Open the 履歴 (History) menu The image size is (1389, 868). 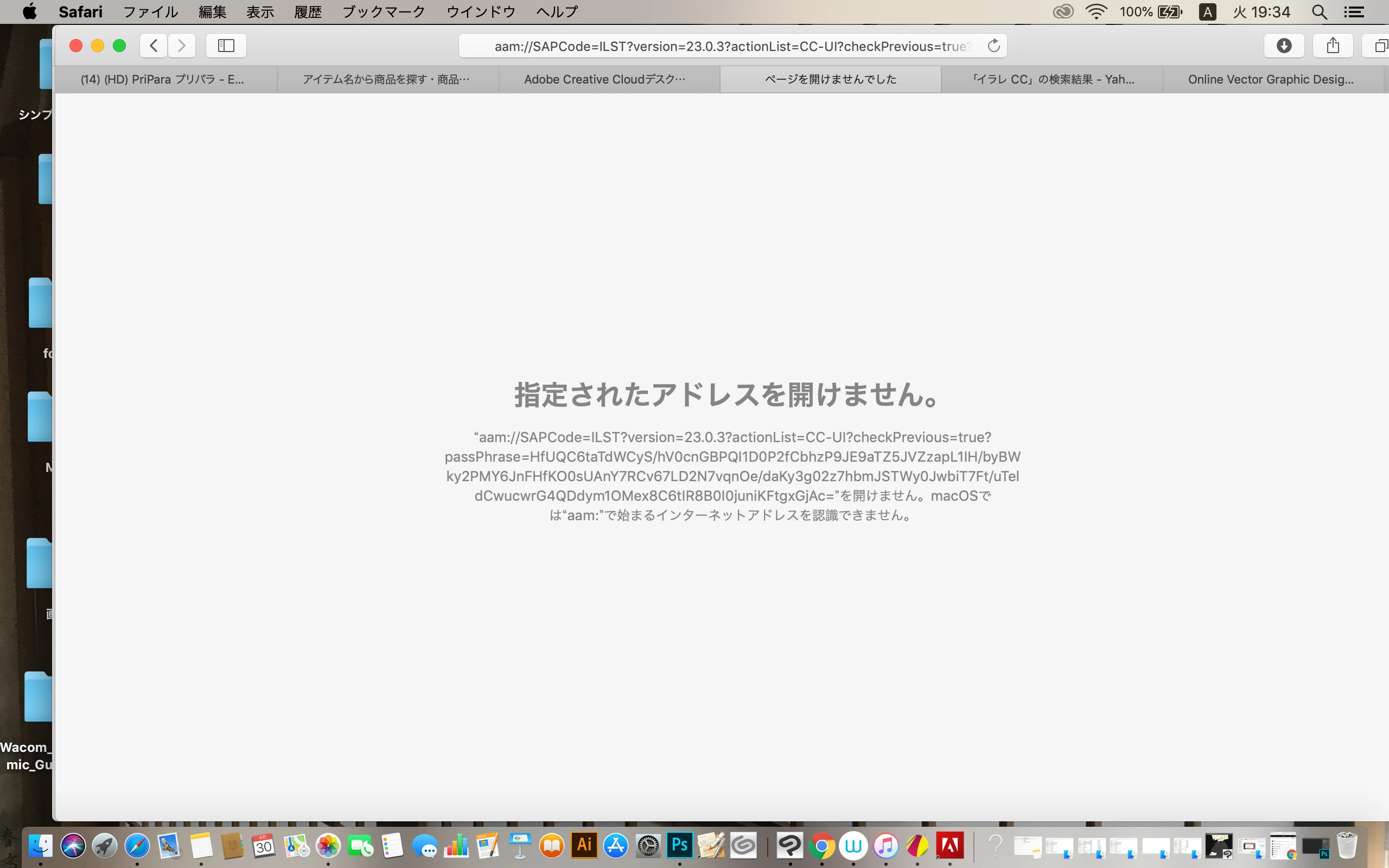point(308,11)
